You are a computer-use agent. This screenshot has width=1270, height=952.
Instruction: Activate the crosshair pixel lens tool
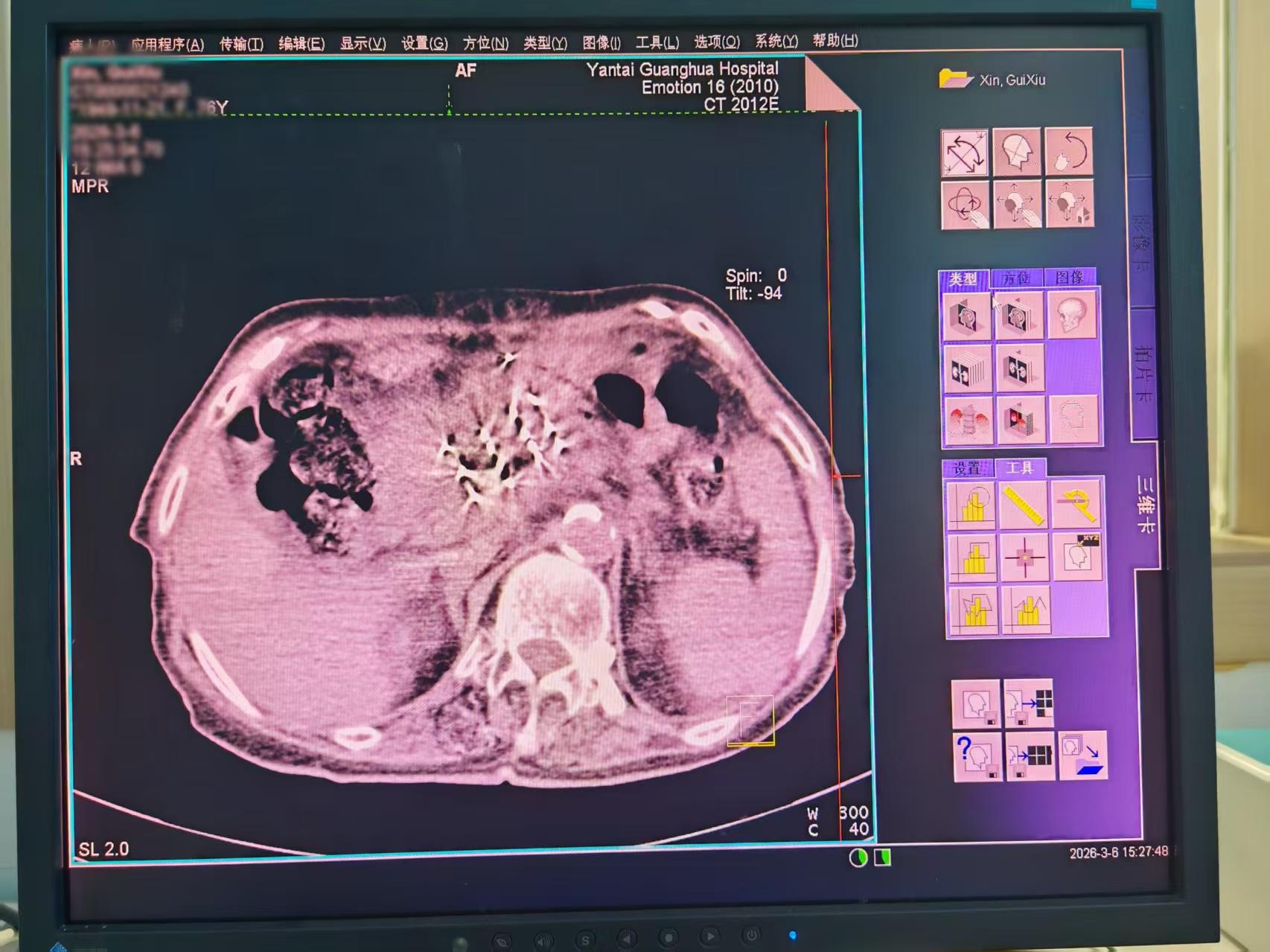(x=1024, y=558)
